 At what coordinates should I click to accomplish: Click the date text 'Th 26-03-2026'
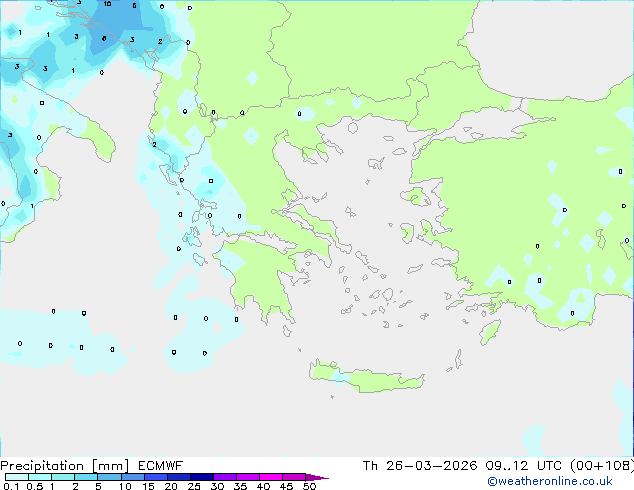pyautogui.click(x=420, y=466)
